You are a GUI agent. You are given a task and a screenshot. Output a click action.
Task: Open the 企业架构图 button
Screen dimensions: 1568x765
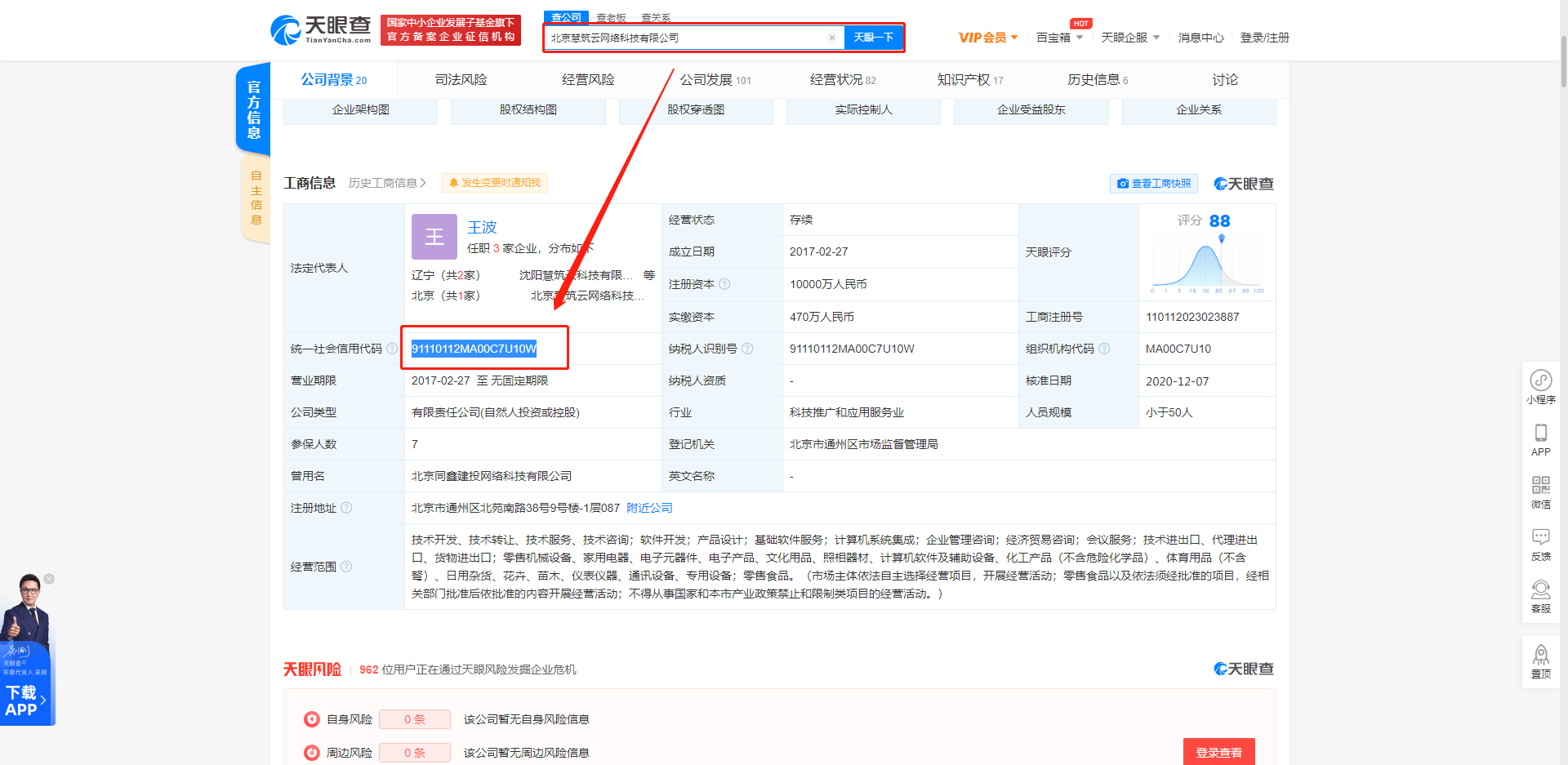coord(360,110)
